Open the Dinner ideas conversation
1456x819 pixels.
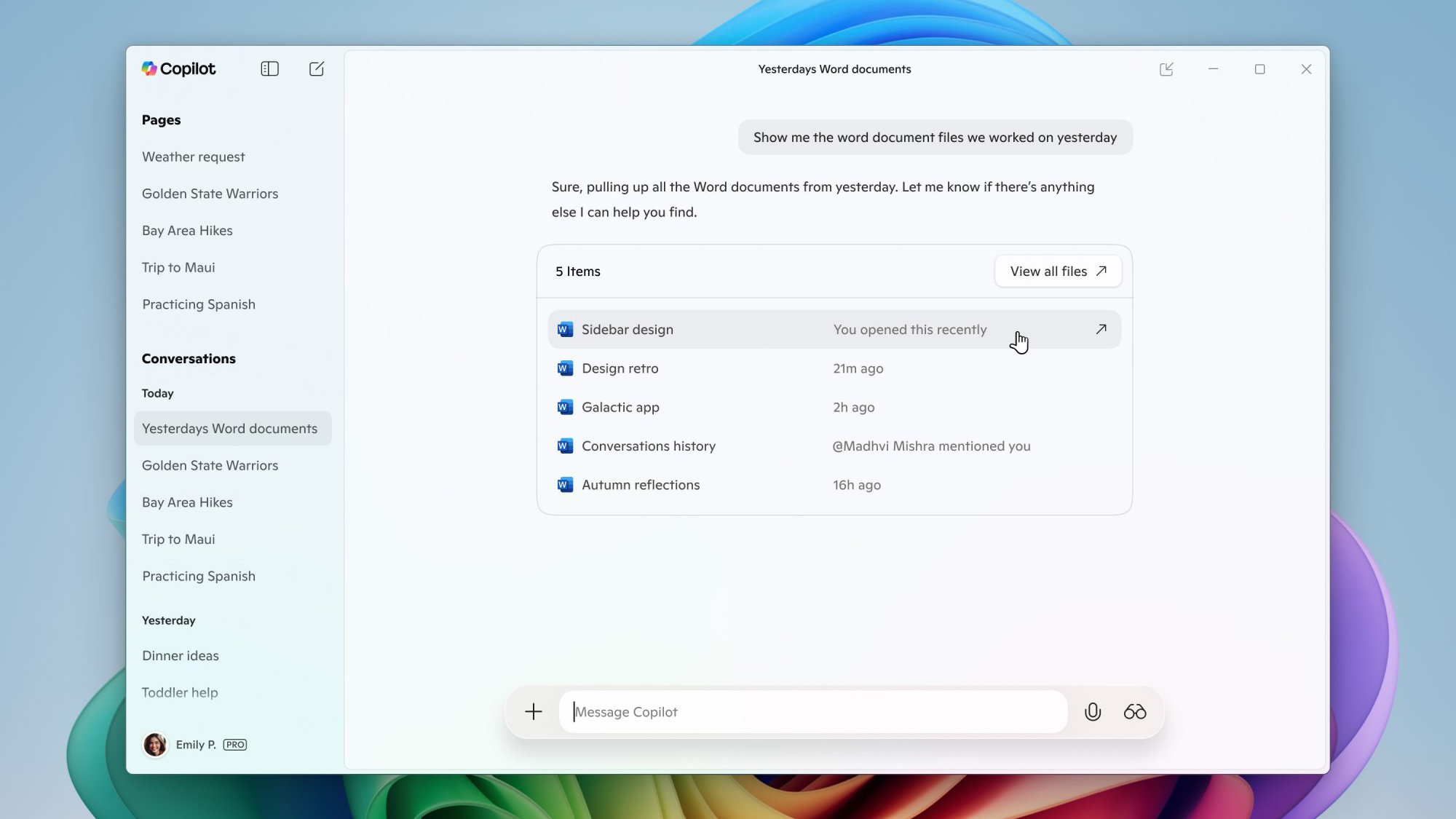(181, 655)
